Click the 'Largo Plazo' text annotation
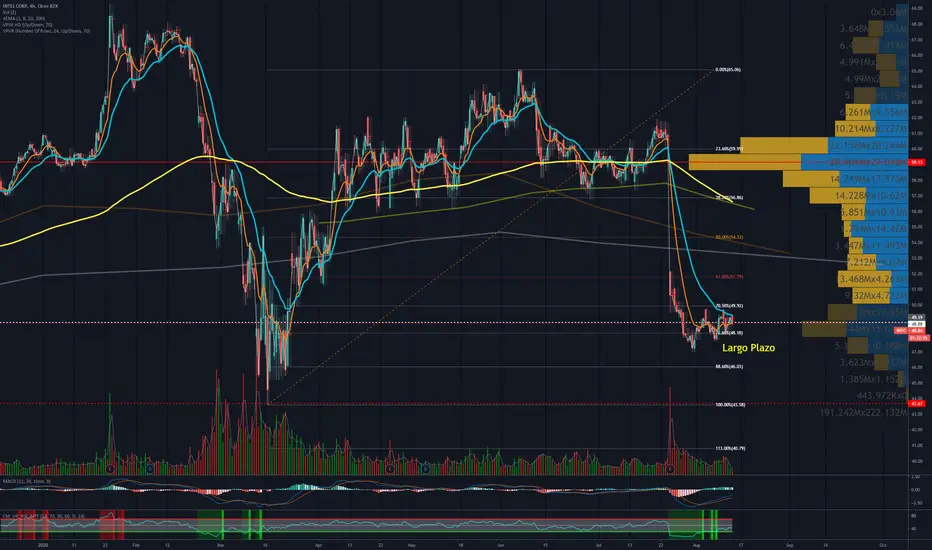 tap(748, 348)
